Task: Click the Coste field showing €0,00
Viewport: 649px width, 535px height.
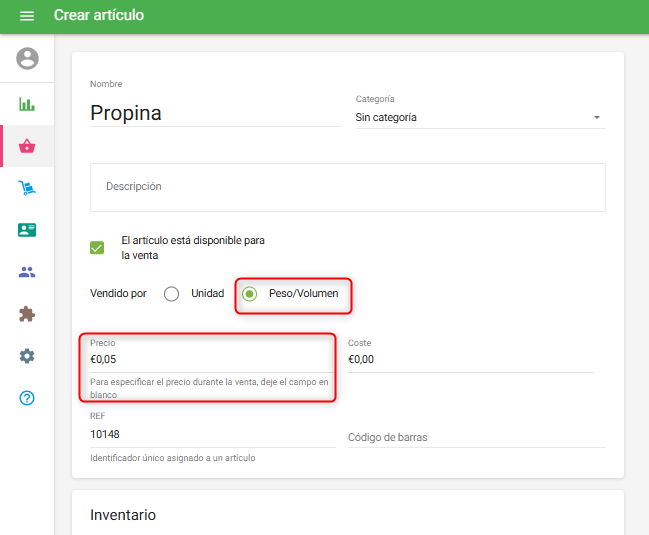Action: coord(470,359)
